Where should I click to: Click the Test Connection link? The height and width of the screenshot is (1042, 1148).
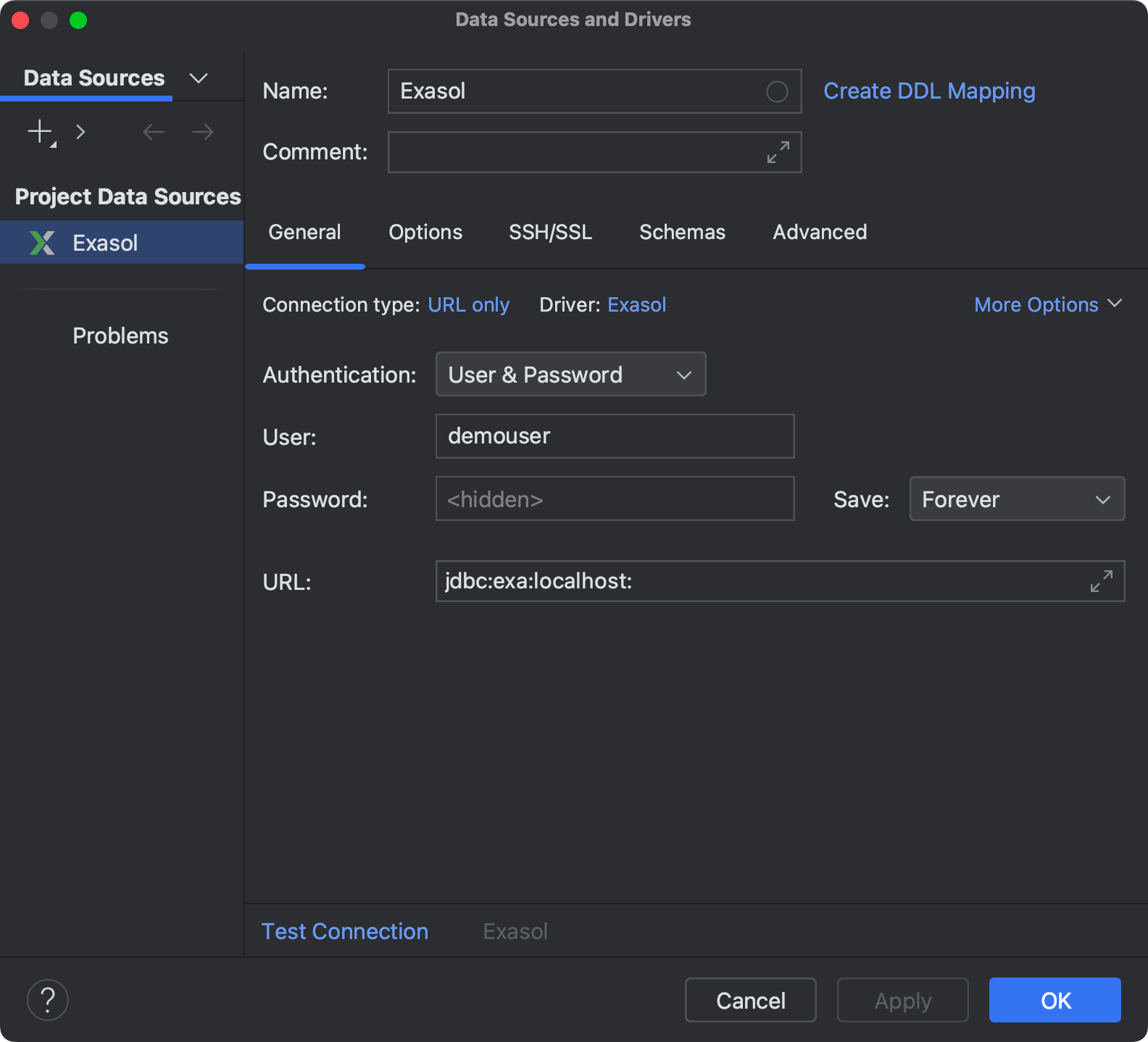click(345, 931)
